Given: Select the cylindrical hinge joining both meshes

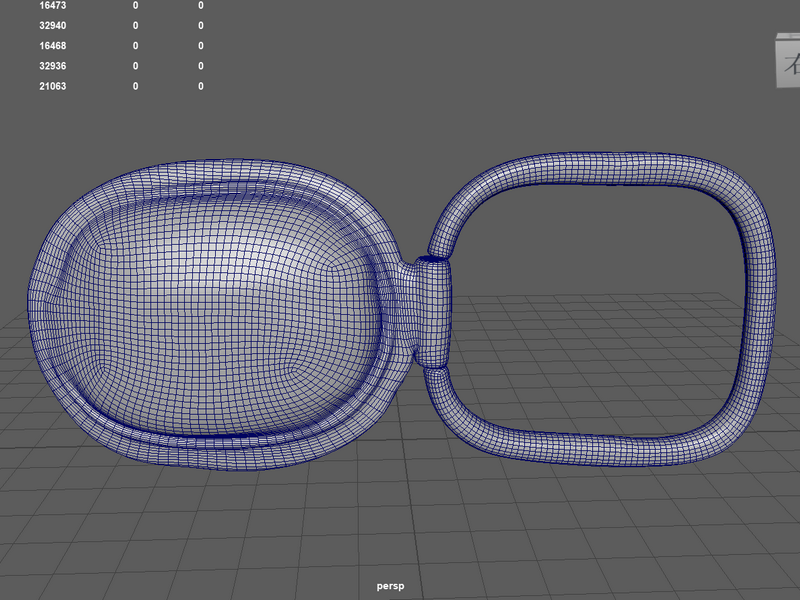Looking at the screenshot, I should (x=432, y=312).
